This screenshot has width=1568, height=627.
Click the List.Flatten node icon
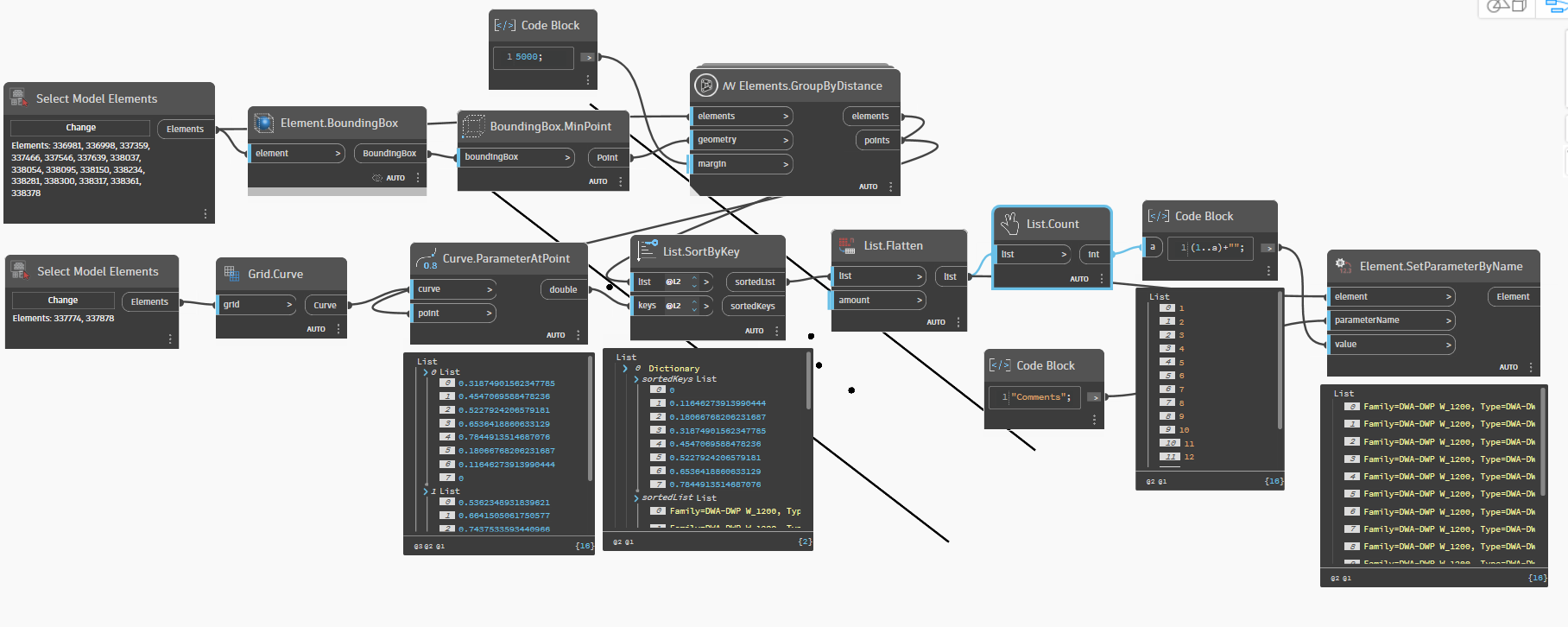[x=848, y=246]
